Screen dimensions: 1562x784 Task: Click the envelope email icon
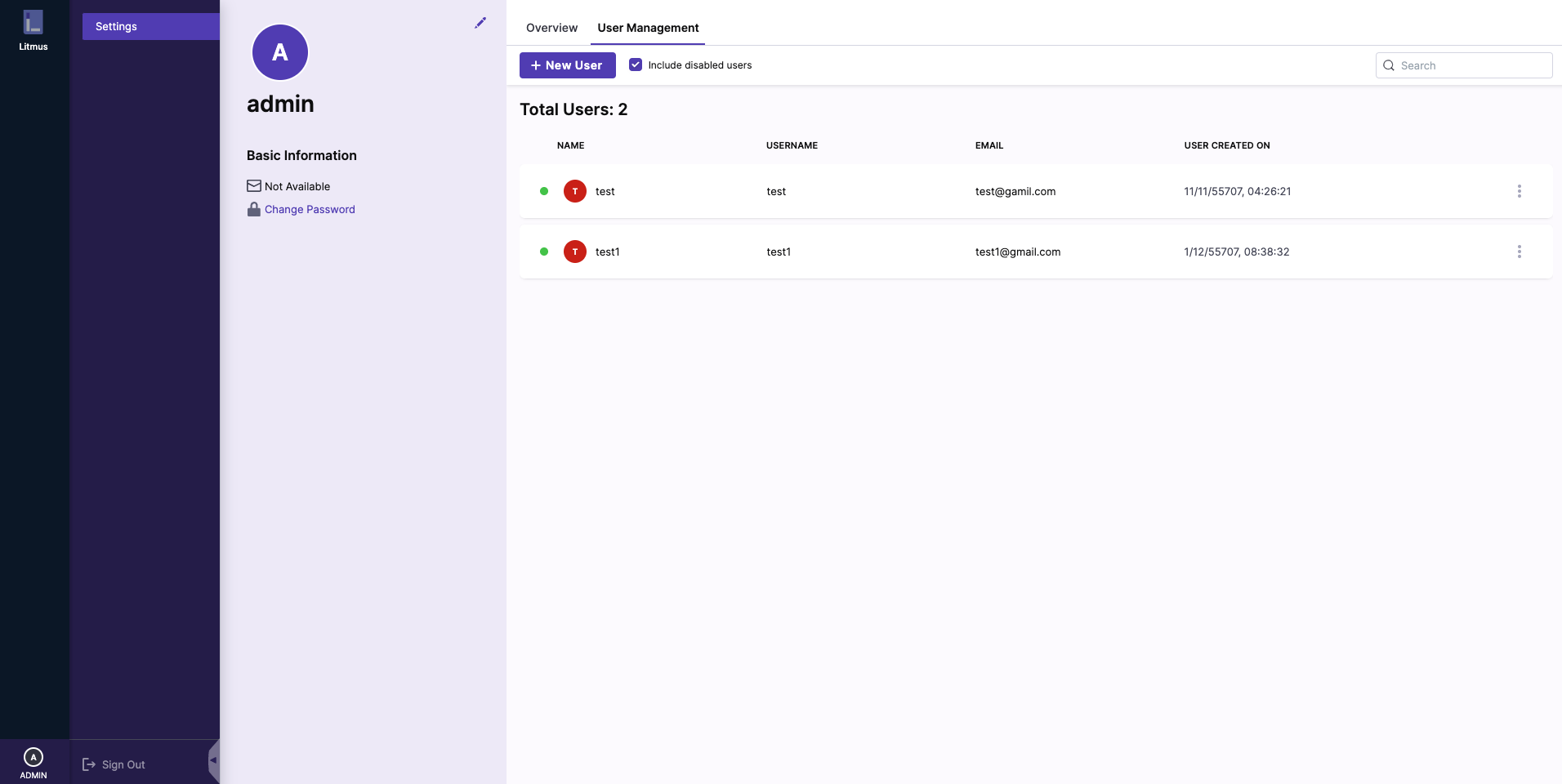[x=254, y=186]
